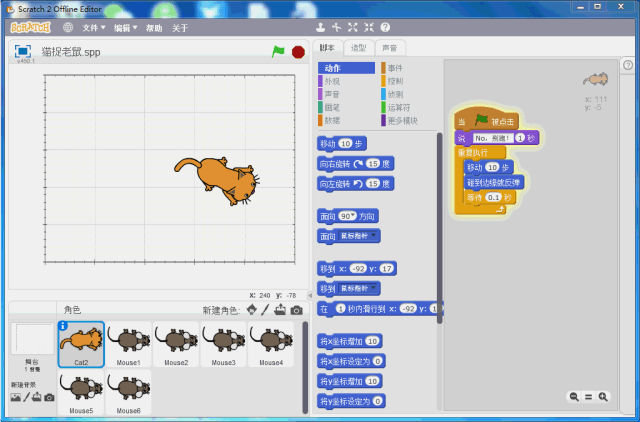Select the stage backdrop thumbnail
The image size is (640, 422).
(32, 339)
